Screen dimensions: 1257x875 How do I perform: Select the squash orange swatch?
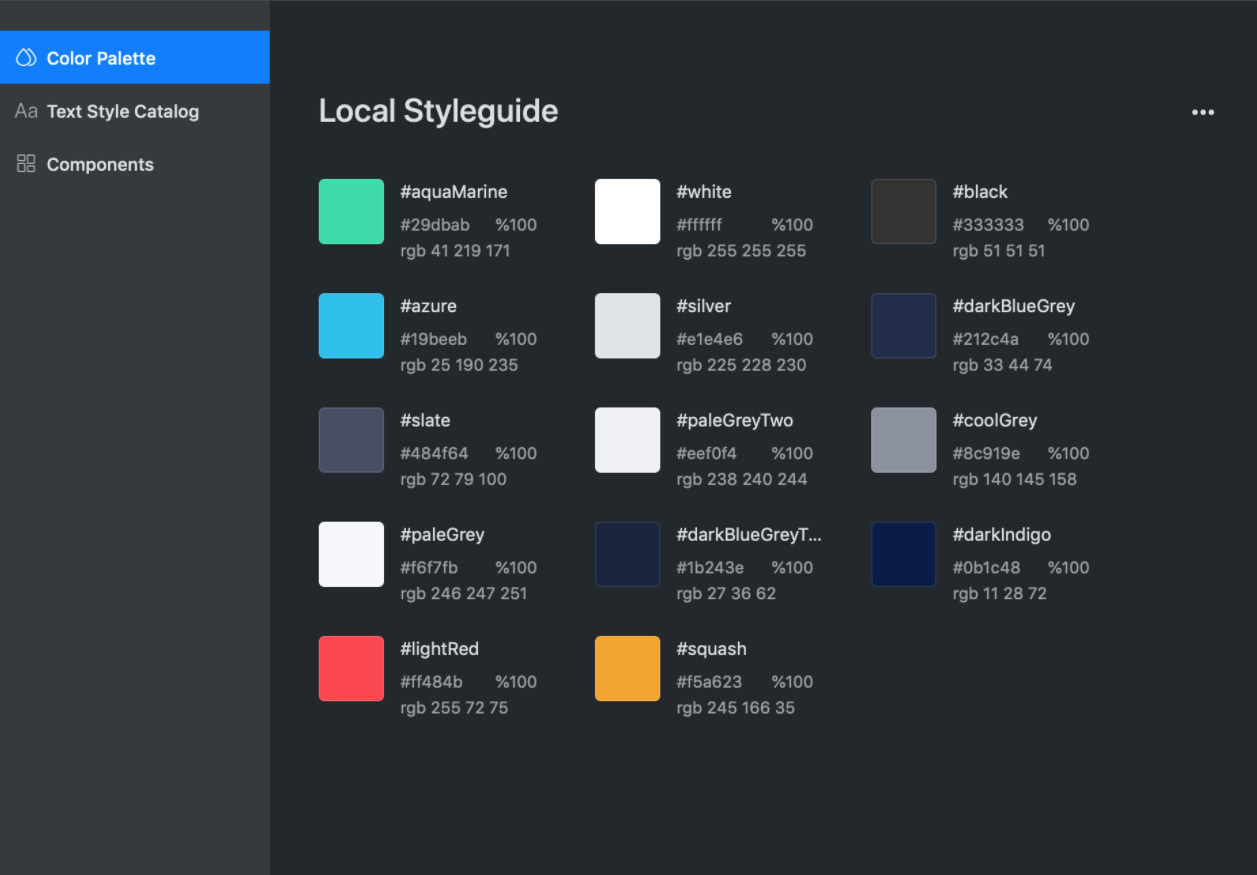[x=627, y=668]
